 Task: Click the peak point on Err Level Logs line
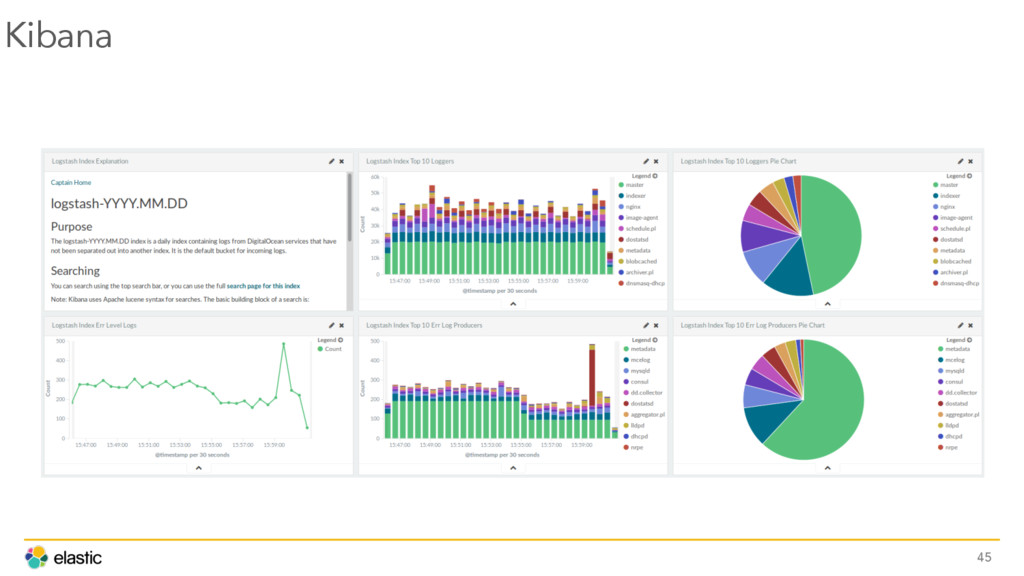point(283,344)
